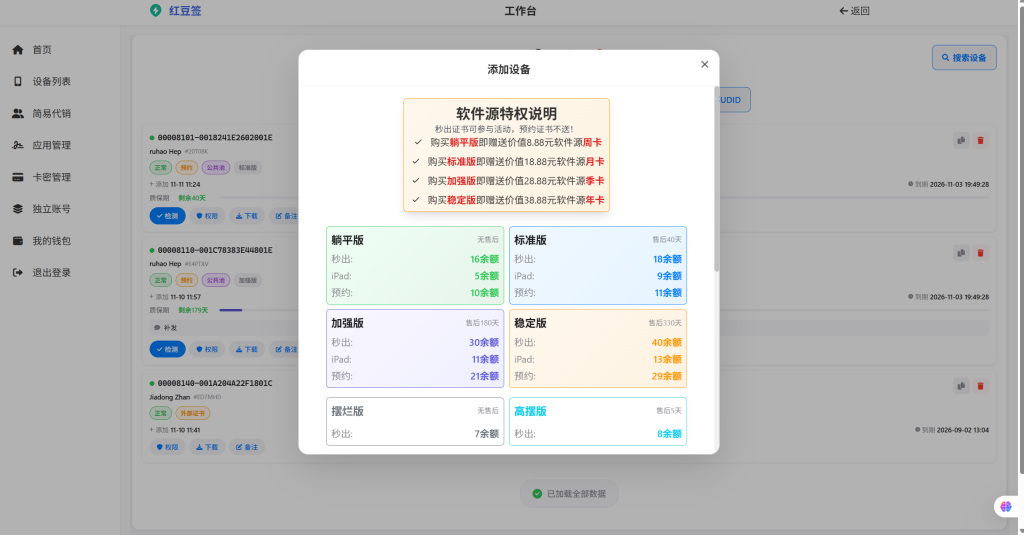This screenshot has width=1024, height=535.
Task: Click 下载 for device 00008140-001A204A22F1801C
Action: tap(207, 447)
